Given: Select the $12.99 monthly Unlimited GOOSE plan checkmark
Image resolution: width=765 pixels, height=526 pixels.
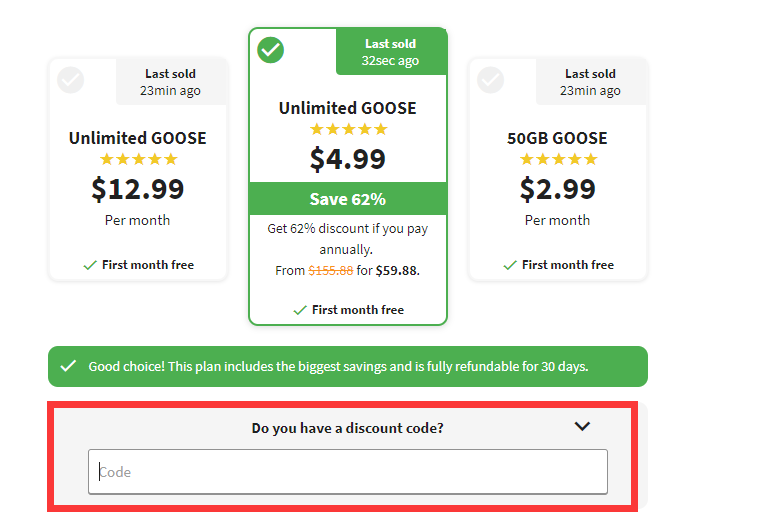Looking at the screenshot, I should point(71,80).
